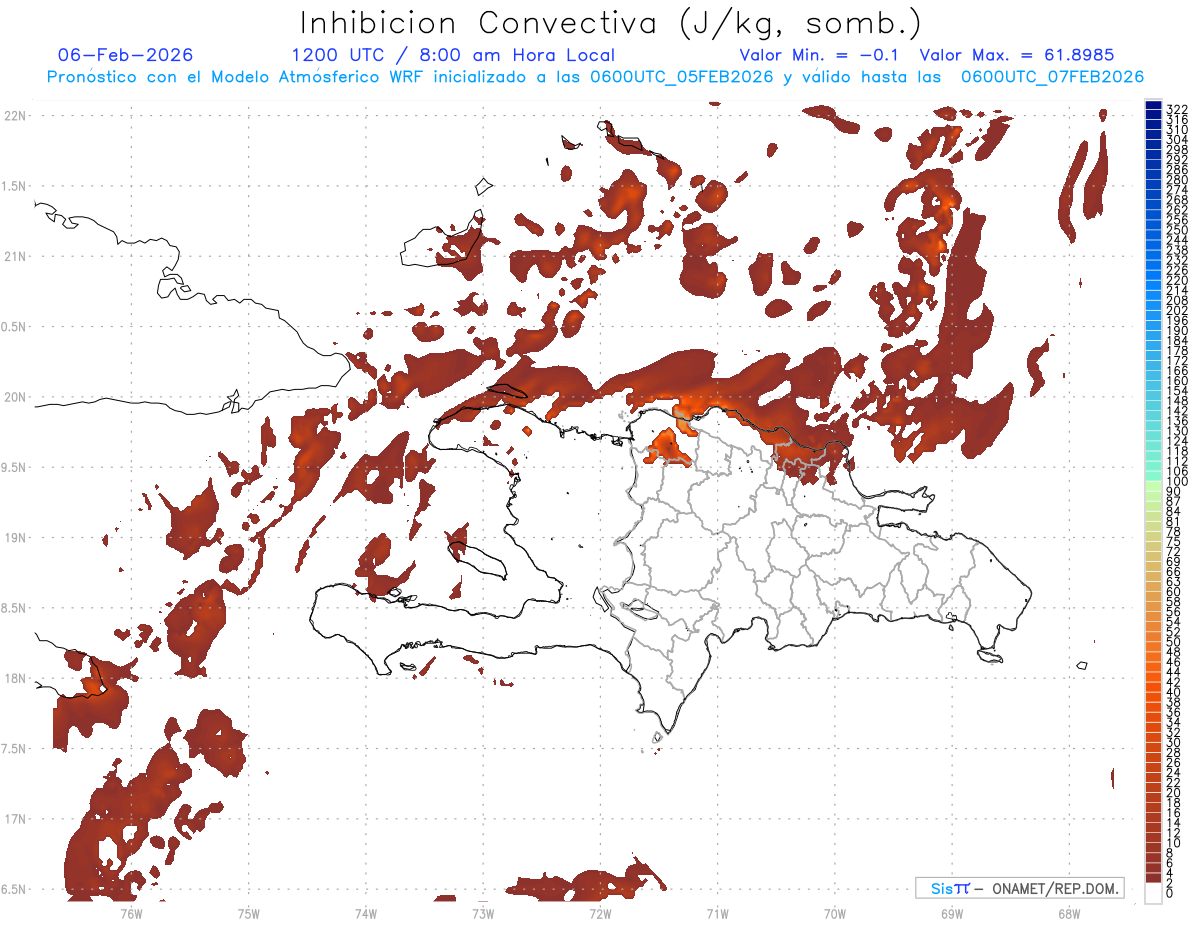Click the "73W" longitude label

click(x=482, y=912)
